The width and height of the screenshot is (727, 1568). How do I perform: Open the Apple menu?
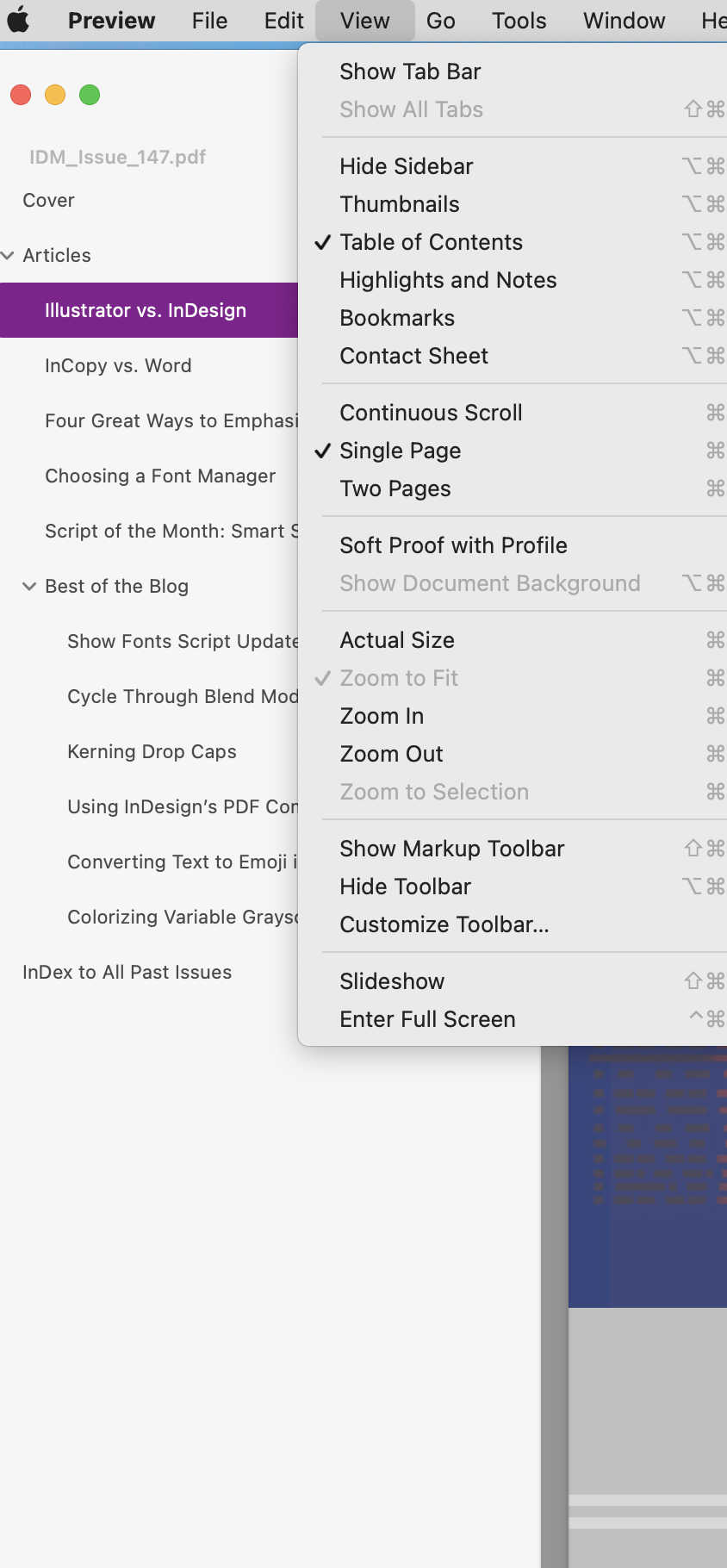pyautogui.click(x=18, y=20)
